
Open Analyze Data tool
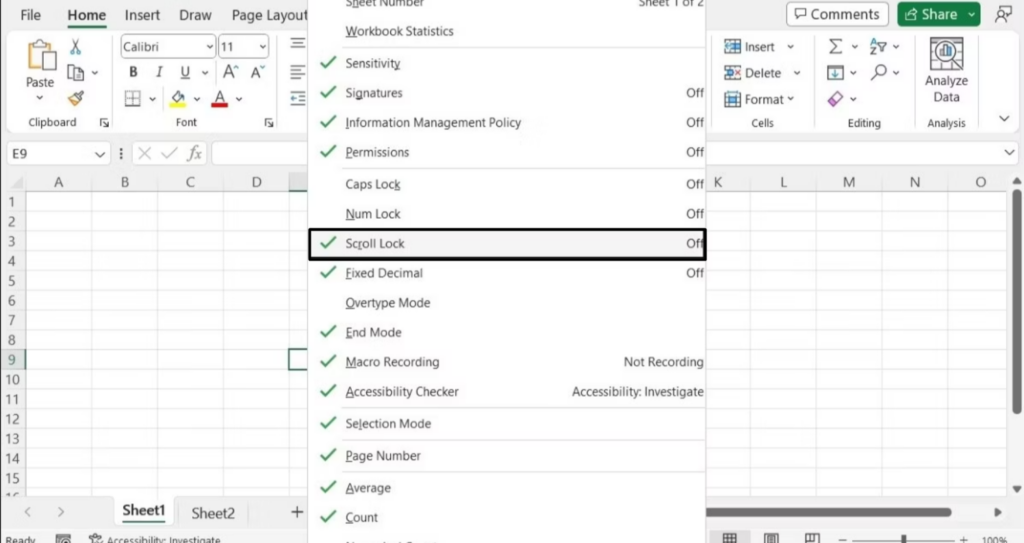coord(945,70)
